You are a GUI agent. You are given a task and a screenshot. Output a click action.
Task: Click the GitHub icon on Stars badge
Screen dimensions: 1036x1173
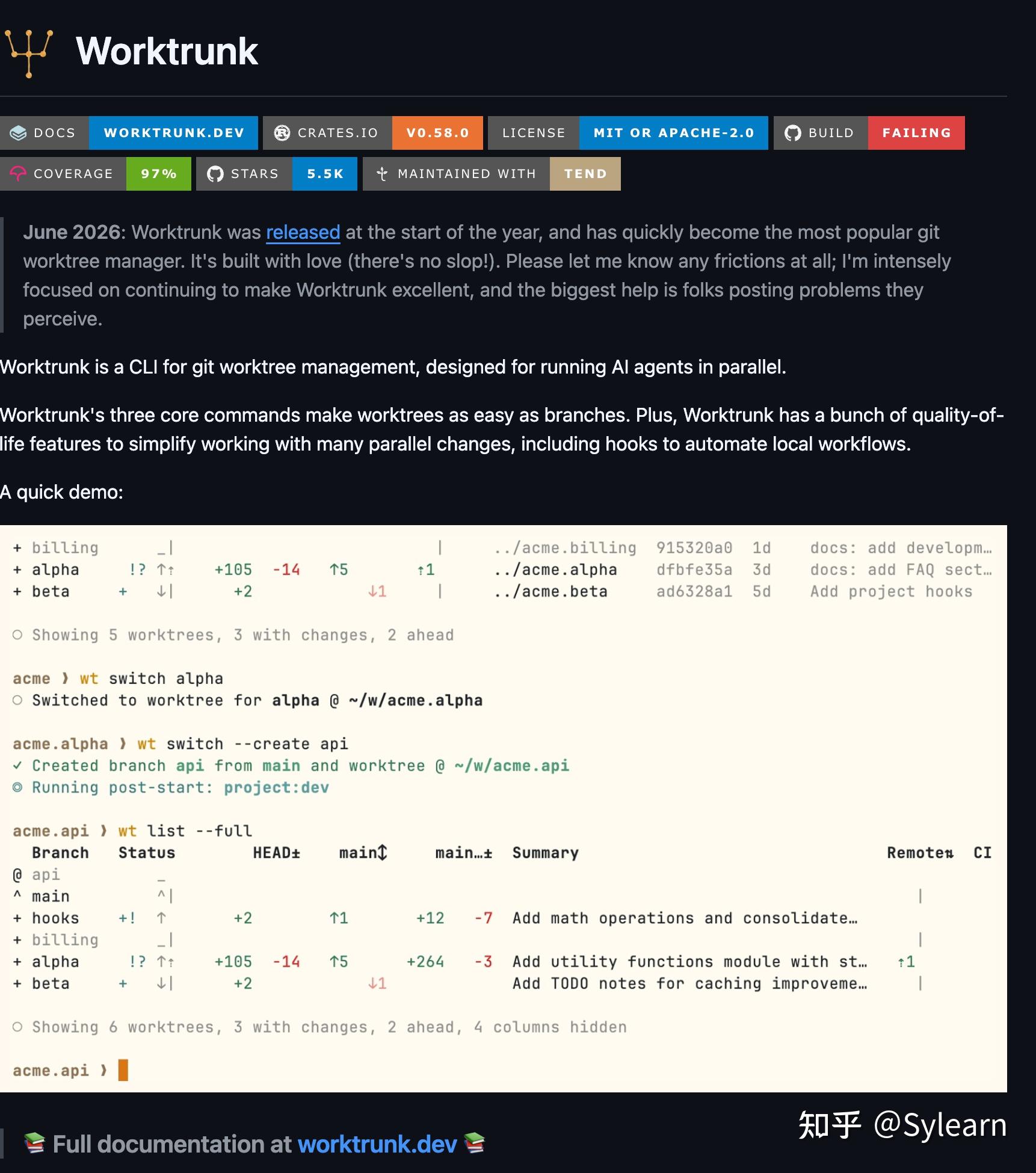(215, 174)
